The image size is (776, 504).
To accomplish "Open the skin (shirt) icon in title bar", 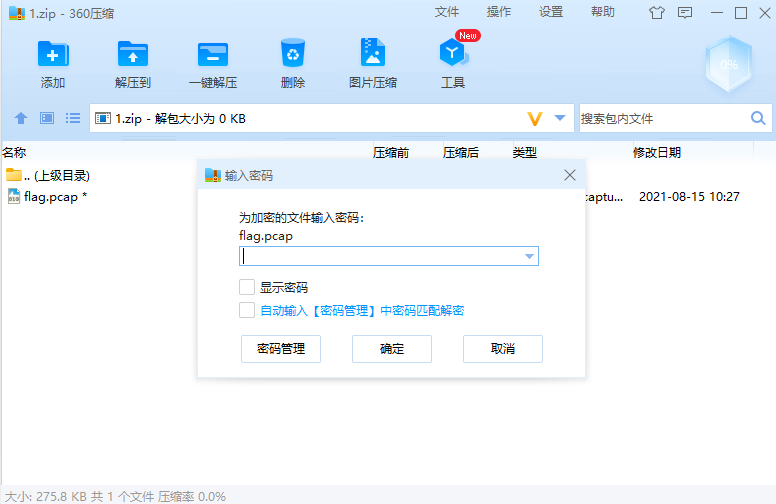I will pyautogui.click(x=657, y=12).
